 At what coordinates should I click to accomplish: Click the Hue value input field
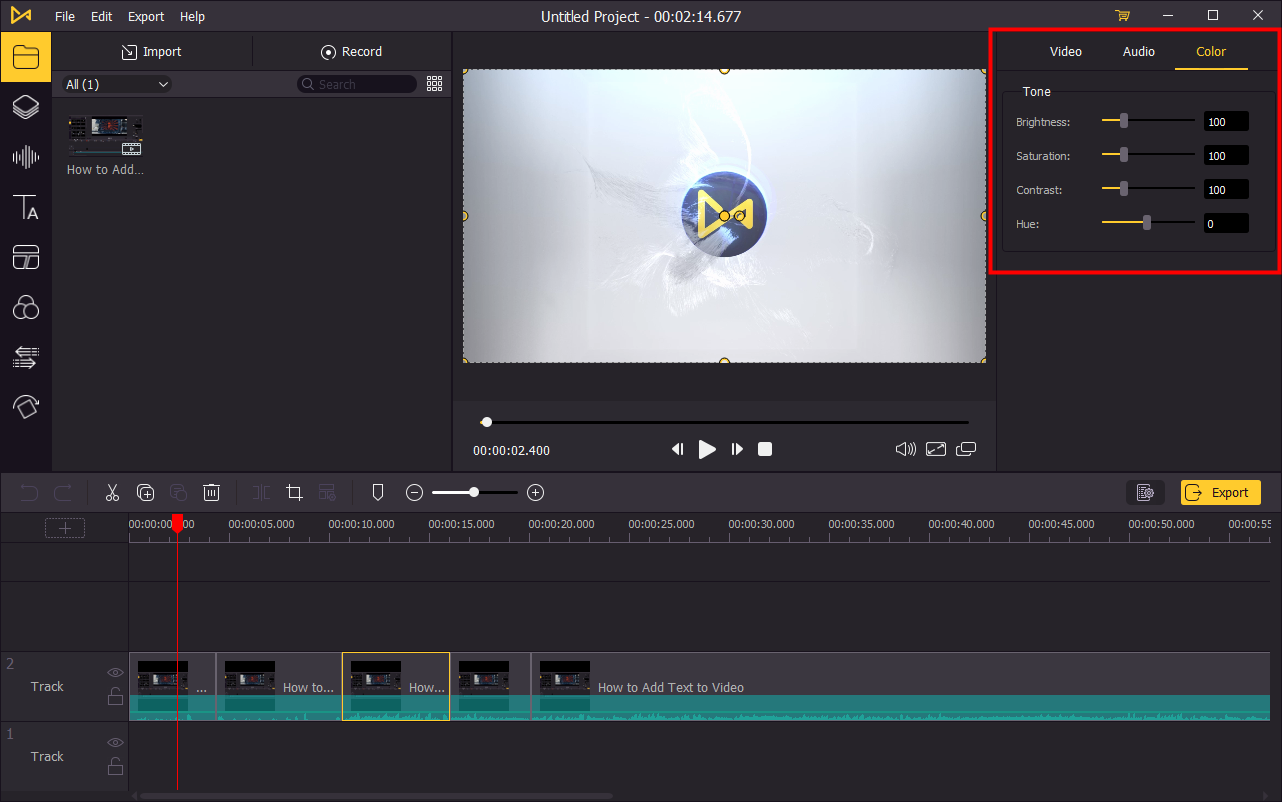click(x=1226, y=224)
